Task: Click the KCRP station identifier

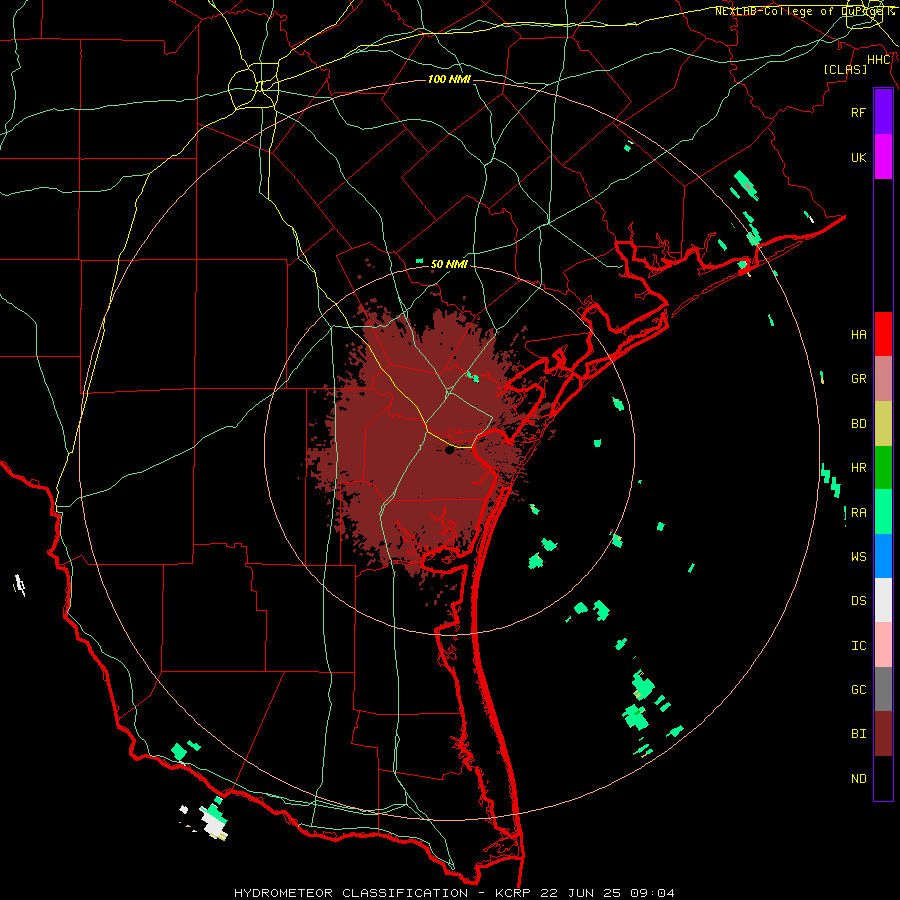Action: 513,893
